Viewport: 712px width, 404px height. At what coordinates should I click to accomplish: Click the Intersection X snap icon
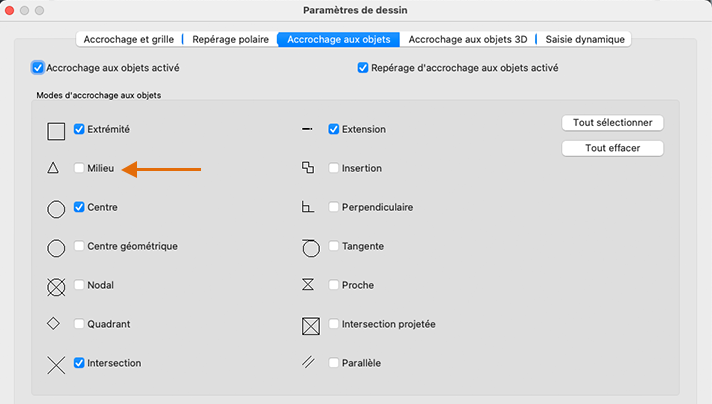click(56, 364)
